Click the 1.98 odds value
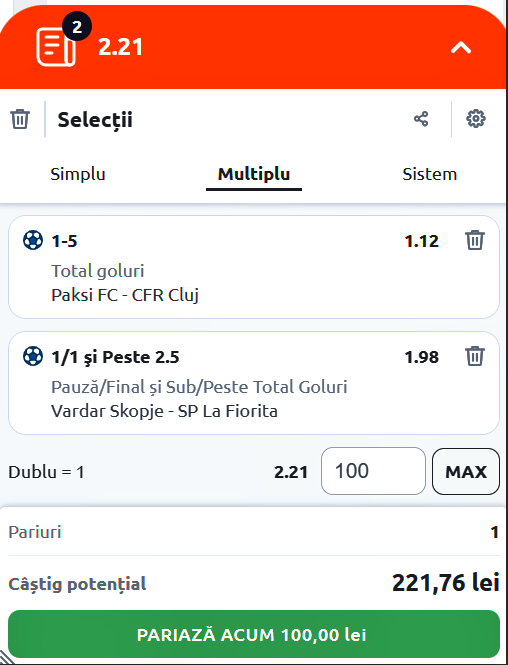 pos(421,357)
